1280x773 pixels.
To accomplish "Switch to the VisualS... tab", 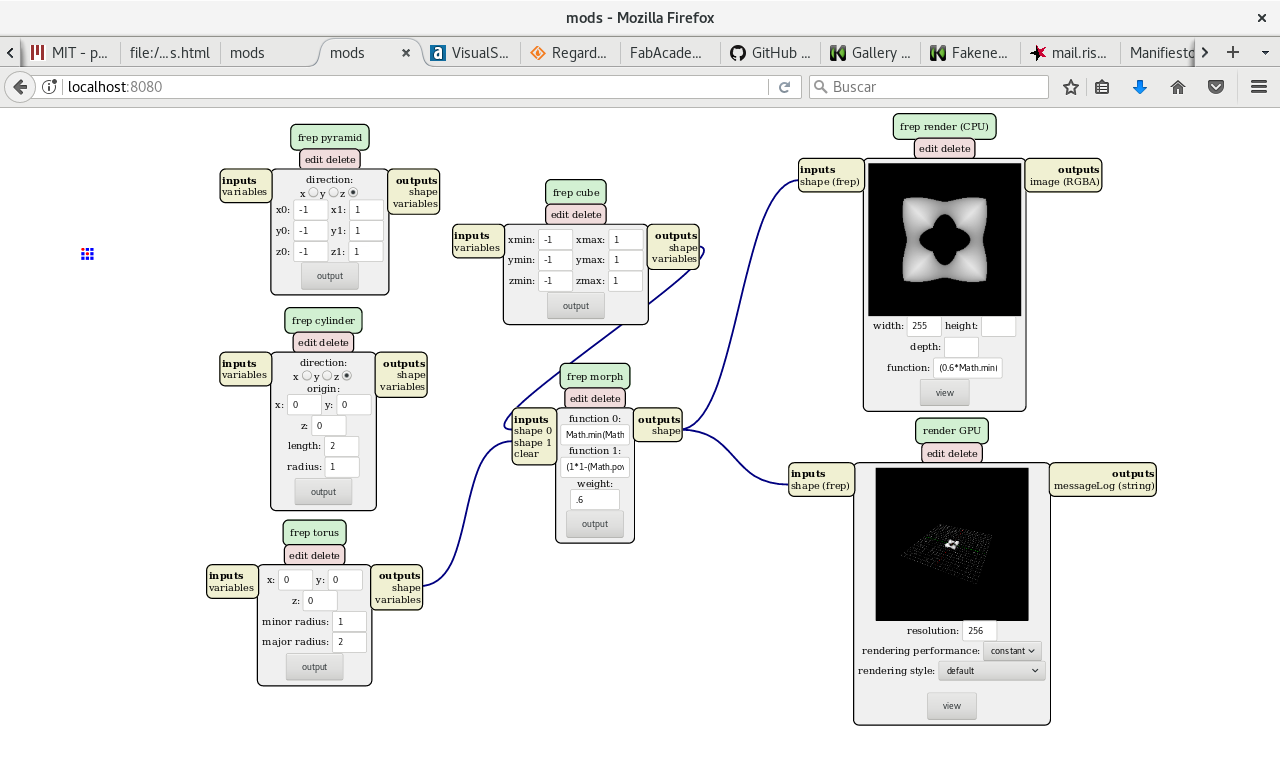I will (470, 53).
